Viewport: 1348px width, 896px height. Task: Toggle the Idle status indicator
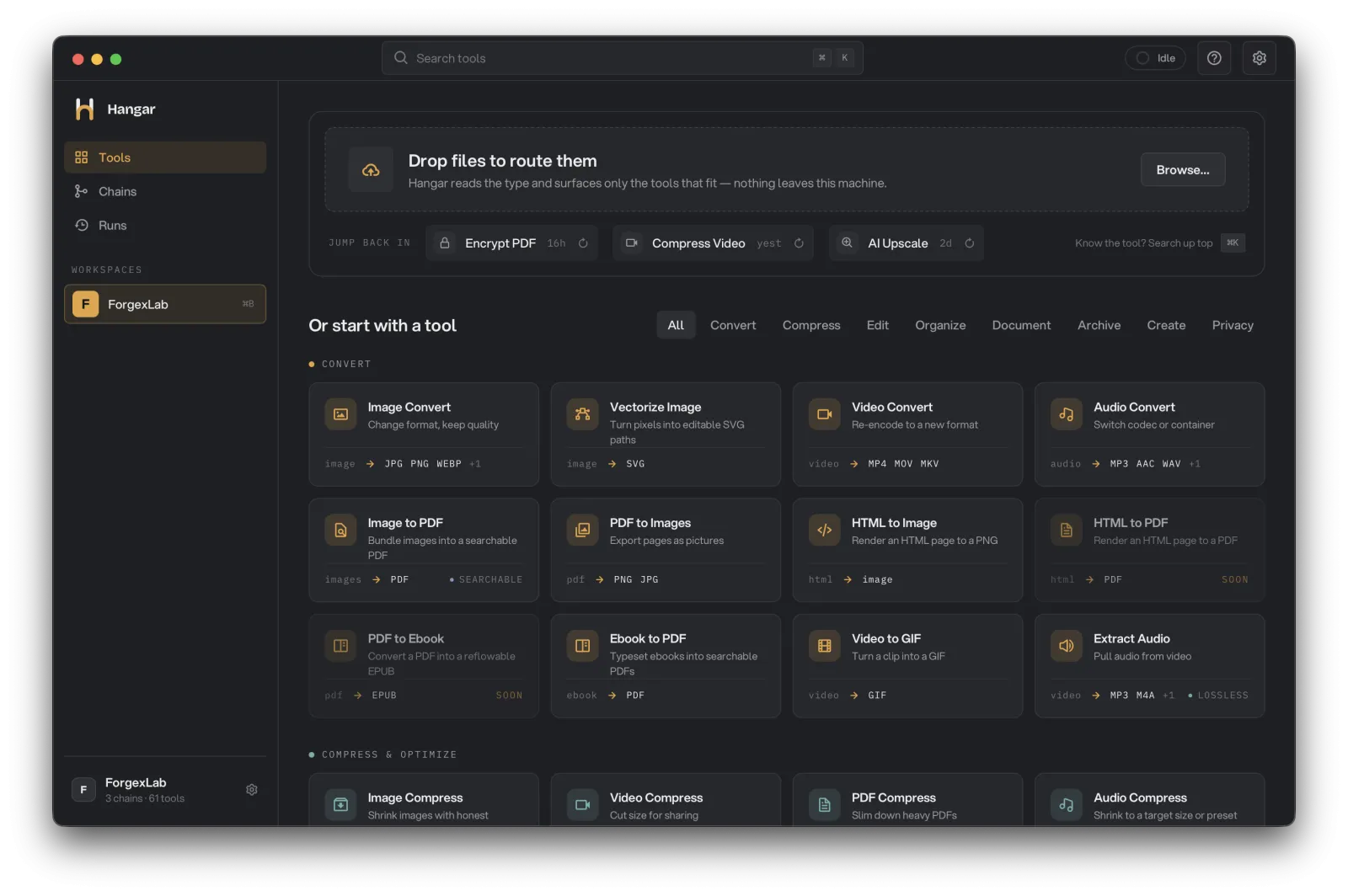(x=1155, y=58)
